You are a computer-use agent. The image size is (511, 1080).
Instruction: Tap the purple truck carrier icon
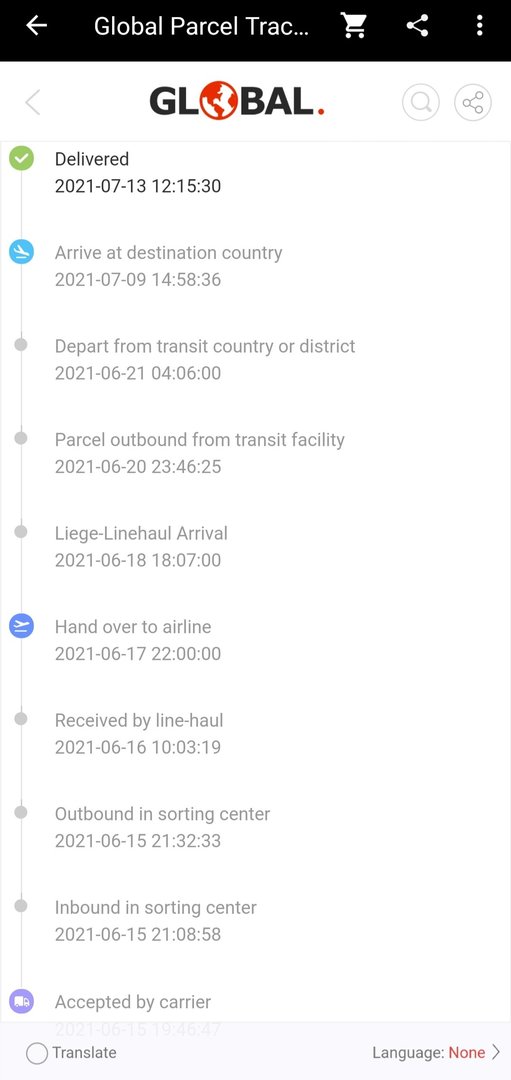(21, 1001)
